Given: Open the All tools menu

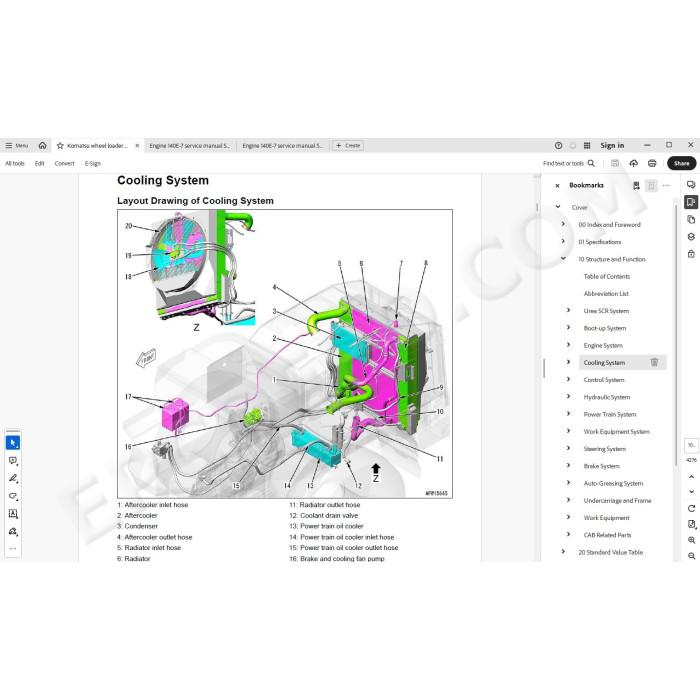Looking at the screenshot, I should click(15, 163).
